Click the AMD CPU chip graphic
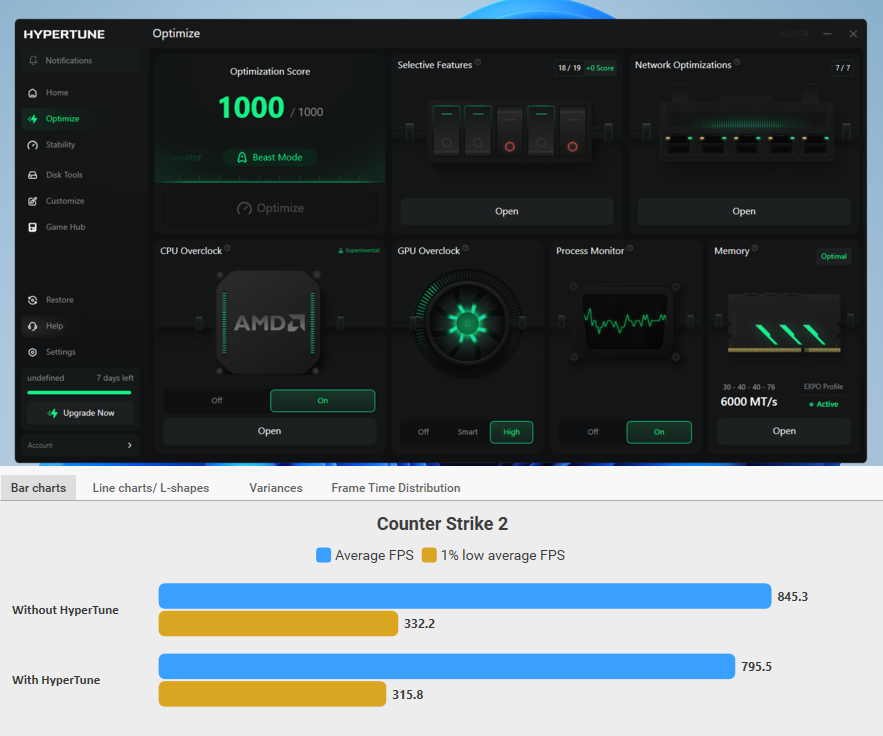The image size is (883, 736). (x=269, y=323)
